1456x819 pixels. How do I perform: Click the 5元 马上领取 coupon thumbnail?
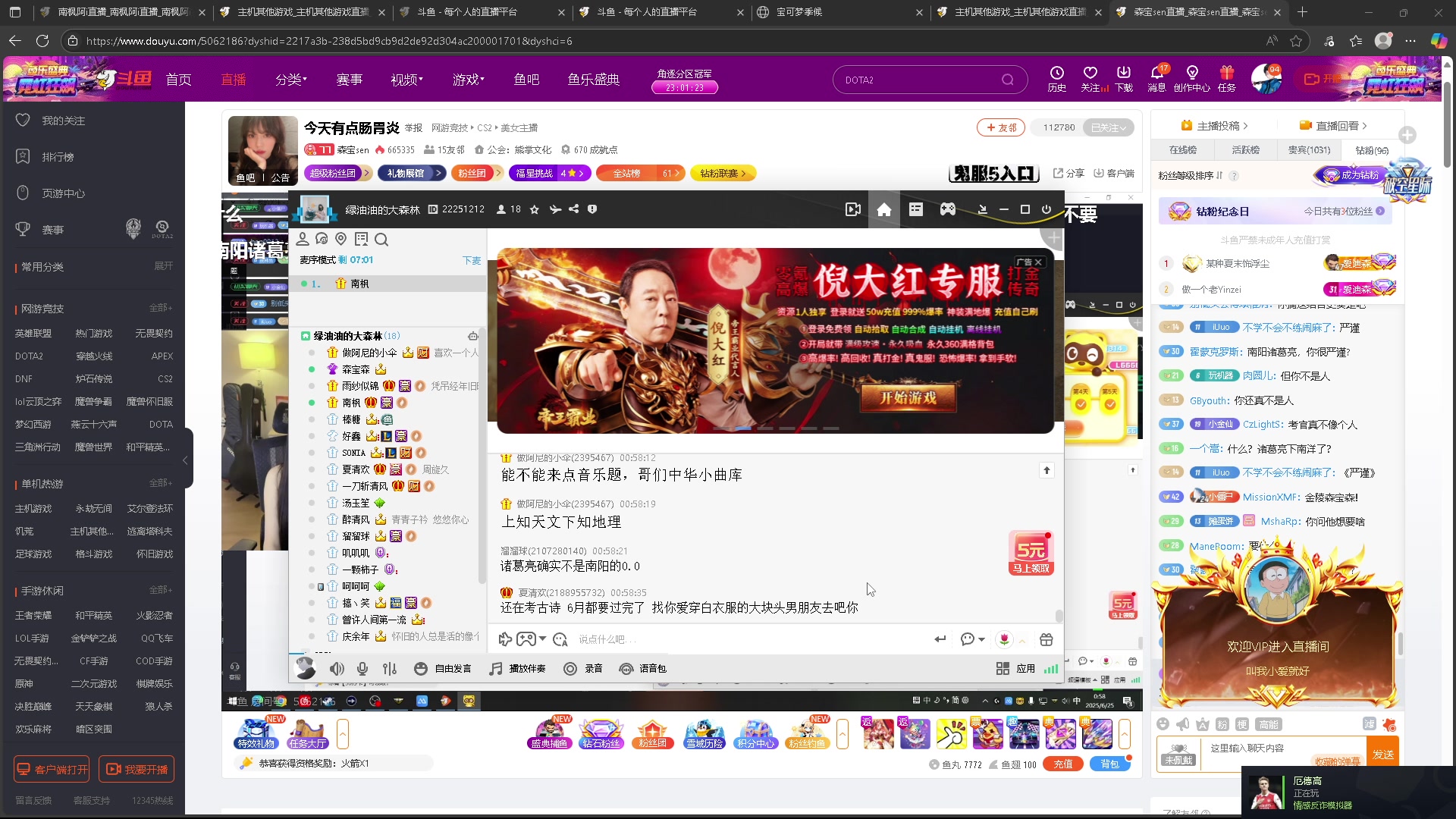(x=1031, y=553)
